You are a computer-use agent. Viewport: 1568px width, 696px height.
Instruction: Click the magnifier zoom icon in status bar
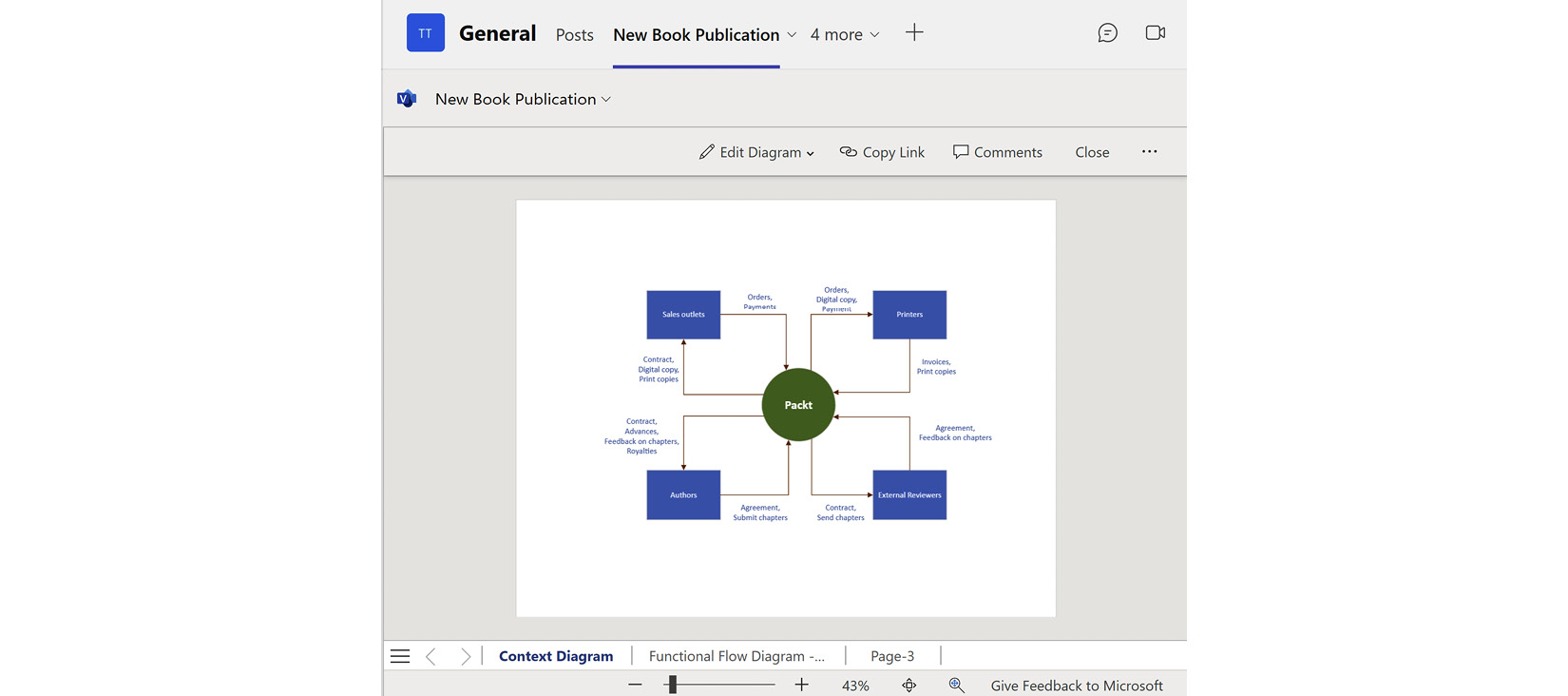[956, 686]
